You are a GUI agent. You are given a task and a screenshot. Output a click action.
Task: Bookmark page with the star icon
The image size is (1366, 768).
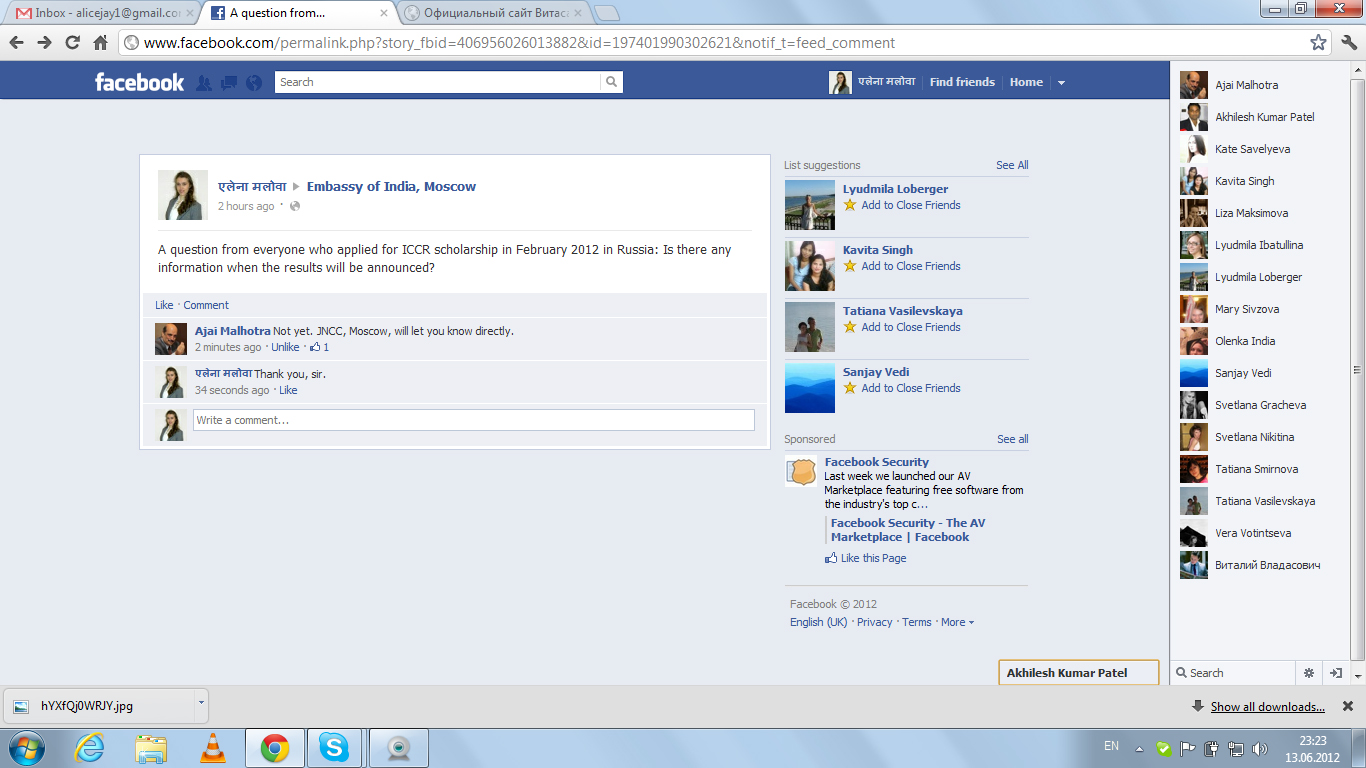point(1319,43)
